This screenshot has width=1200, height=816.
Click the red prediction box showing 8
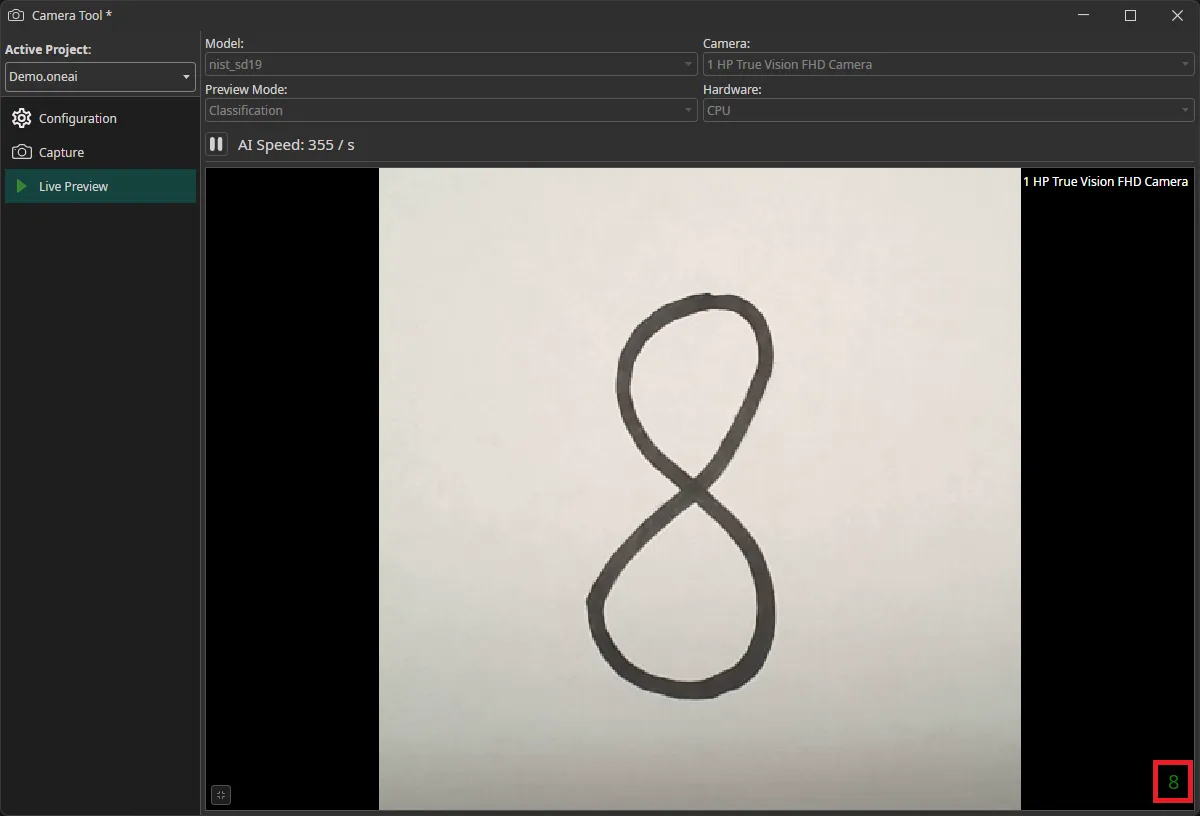pos(1173,782)
